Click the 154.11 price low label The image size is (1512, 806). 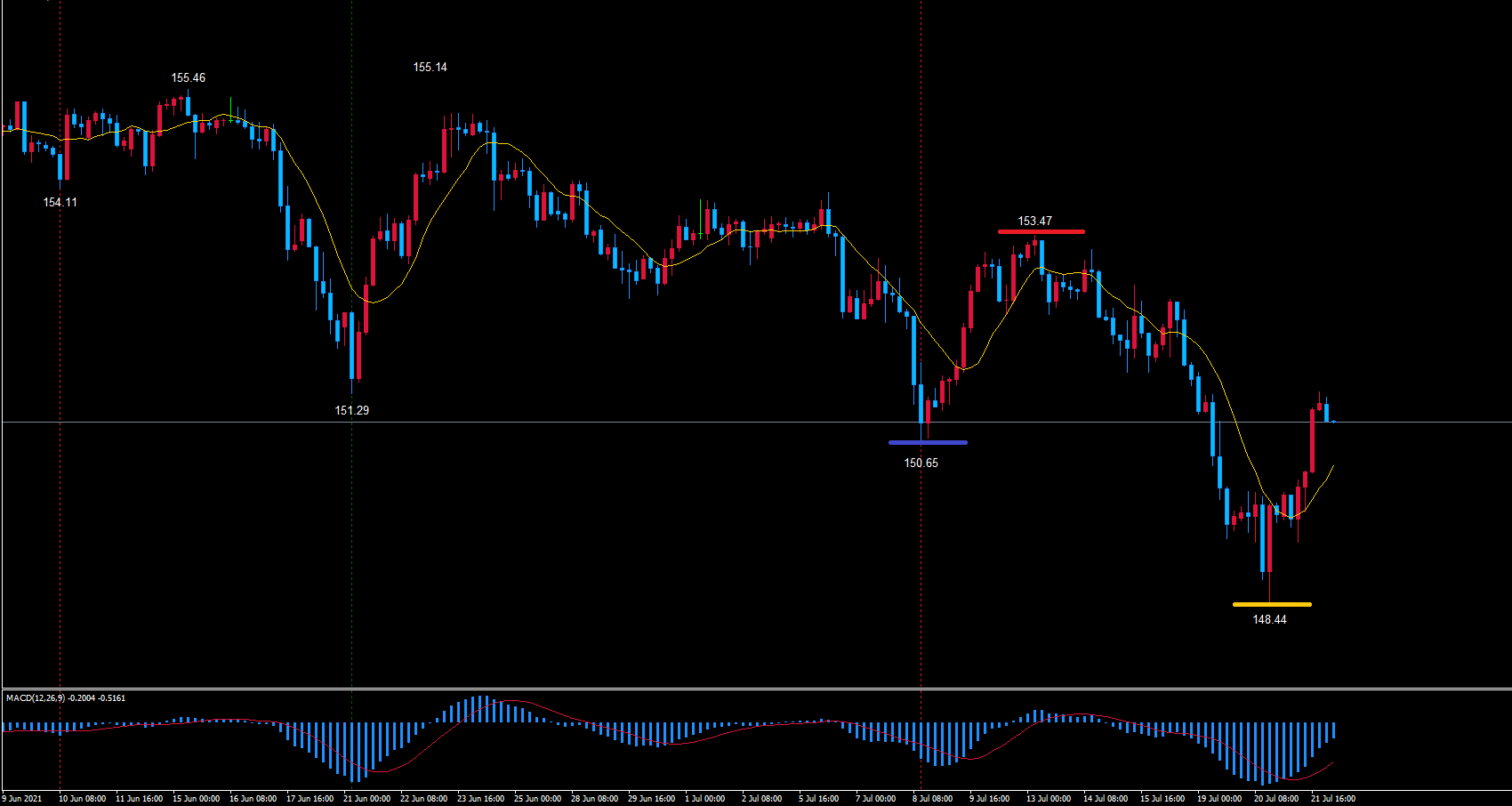[60, 203]
